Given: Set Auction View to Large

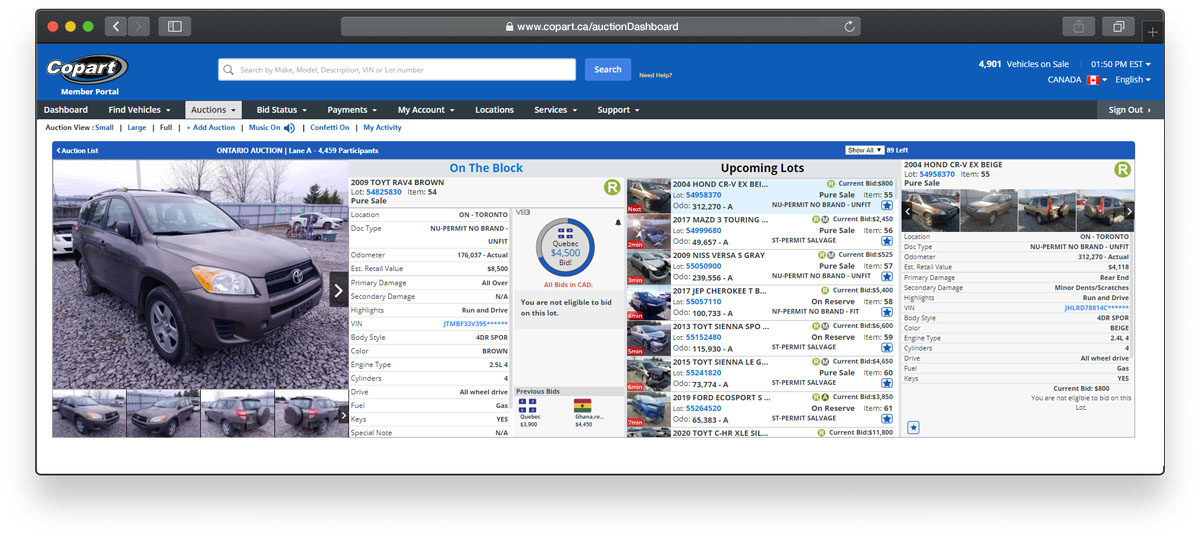Looking at the screenshot, I should (137, 128).
